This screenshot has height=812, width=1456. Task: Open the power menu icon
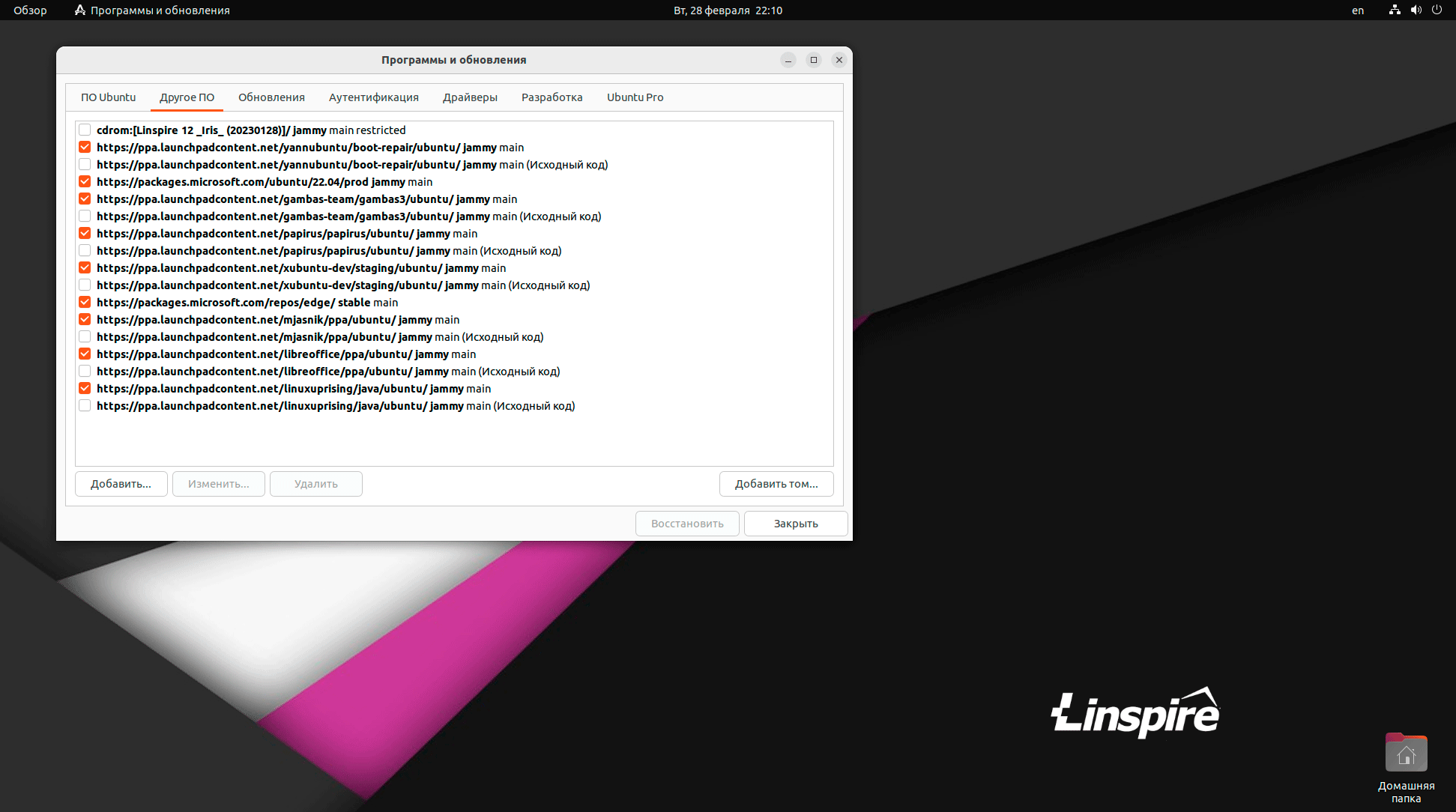(1437, 10)
